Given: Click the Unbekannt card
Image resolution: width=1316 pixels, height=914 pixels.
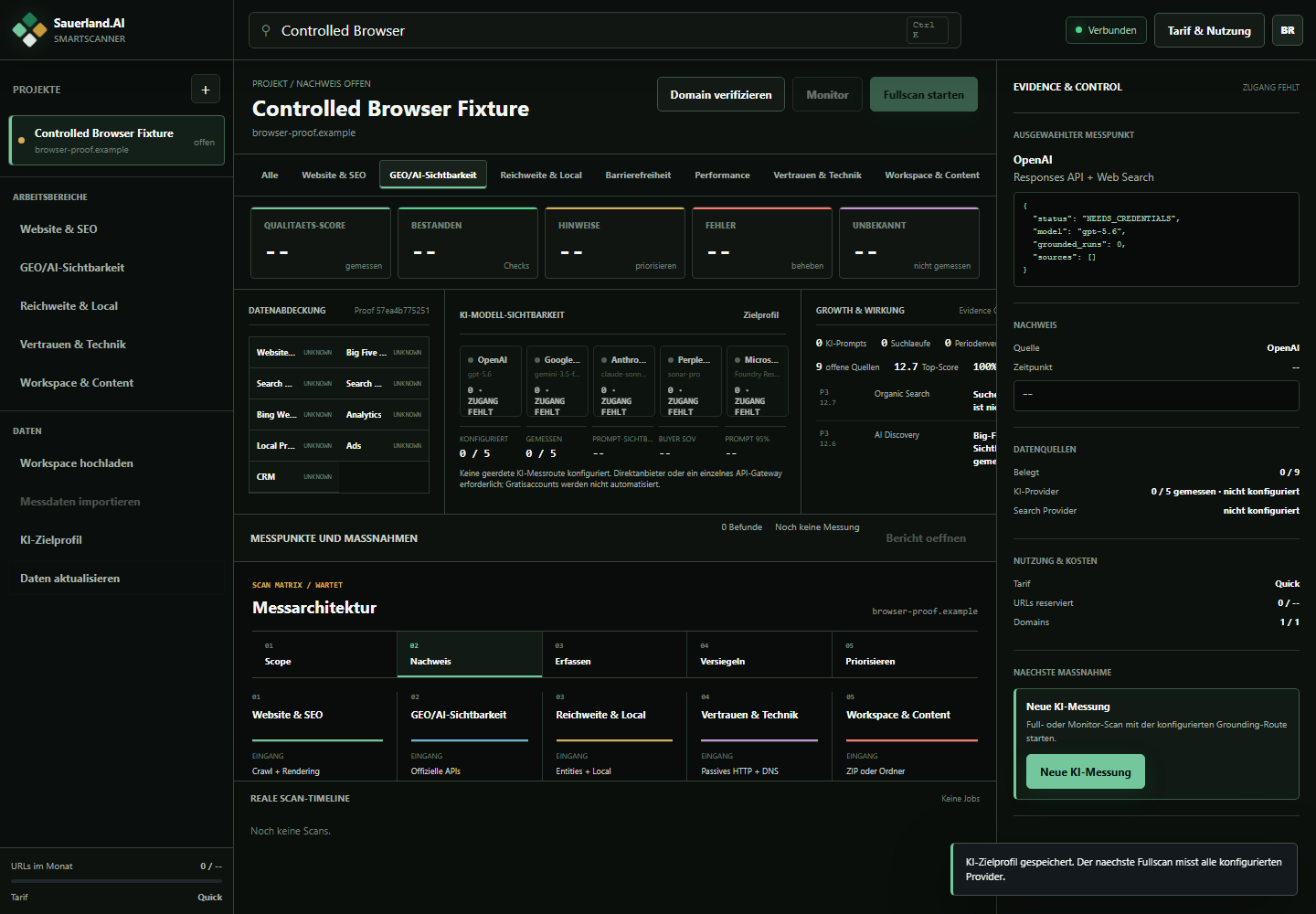Looking at the screenshot, I should coord(909,243).
